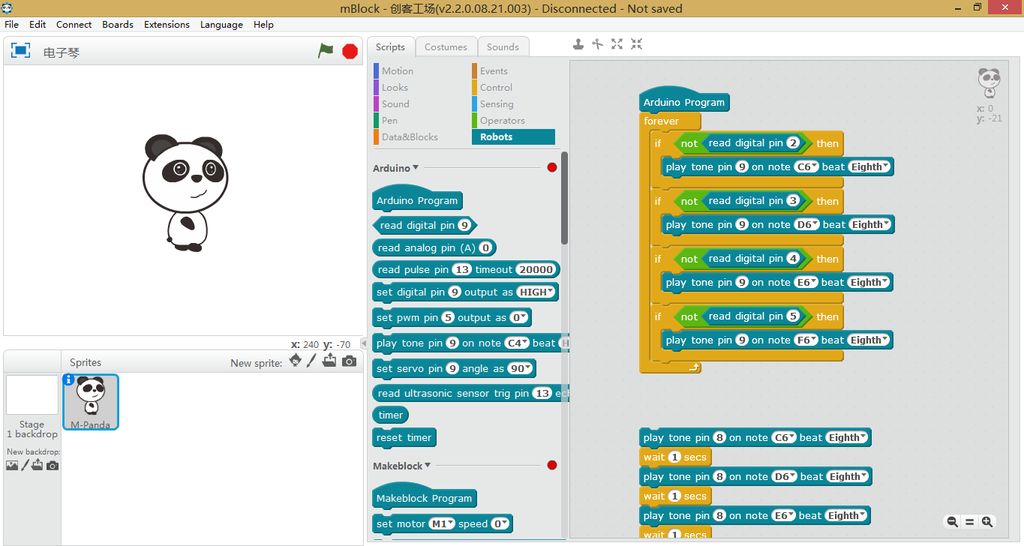
Task: Edit pin number in read digital pin 2
Action: point(793,143)
